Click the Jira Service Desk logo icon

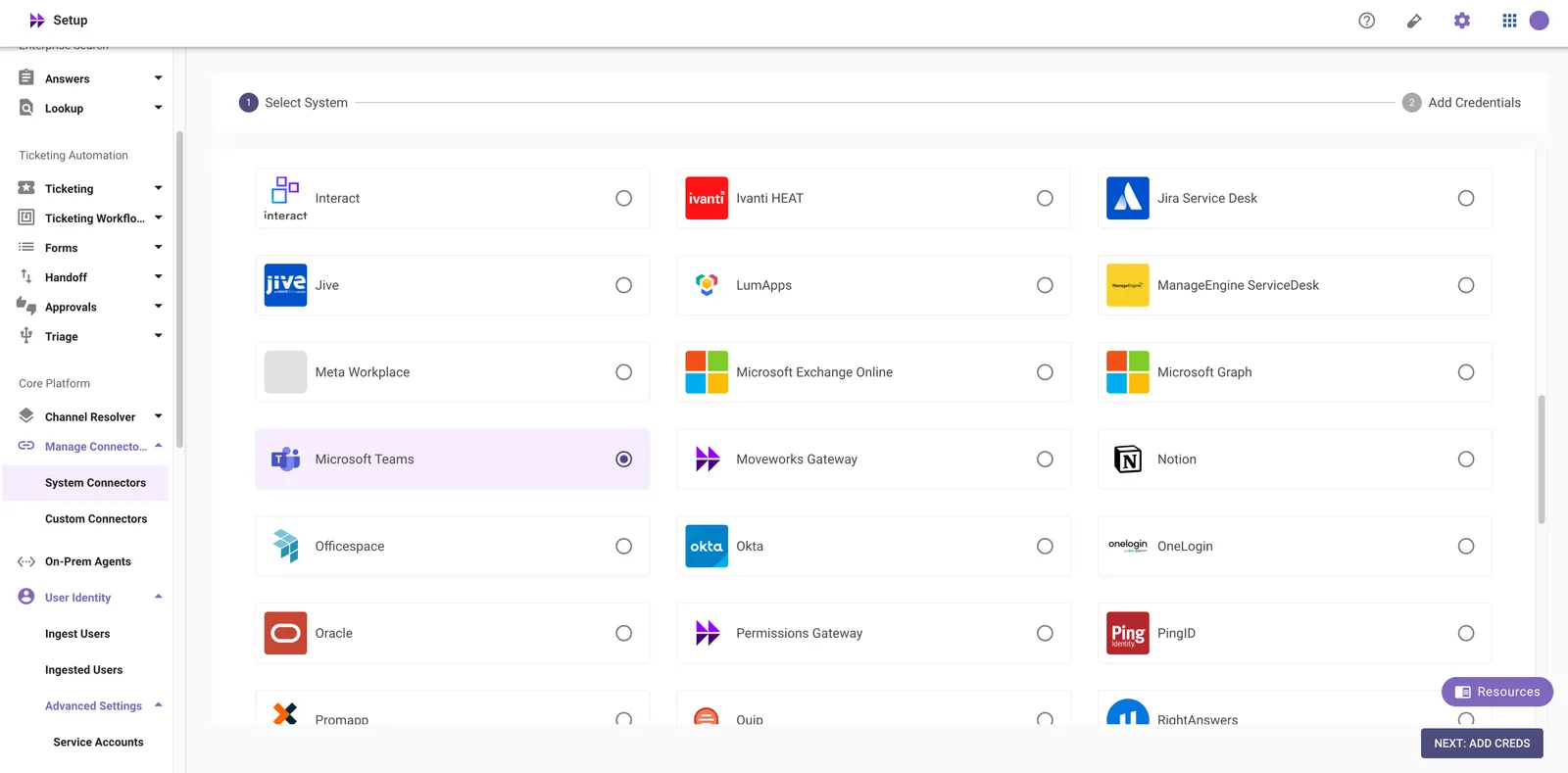pyautogui.click(x=1128, y=198)
